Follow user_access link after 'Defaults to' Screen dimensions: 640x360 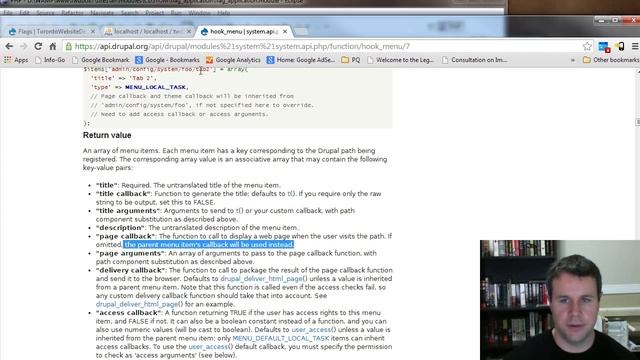pyautogui.click(x=311, y=330)
